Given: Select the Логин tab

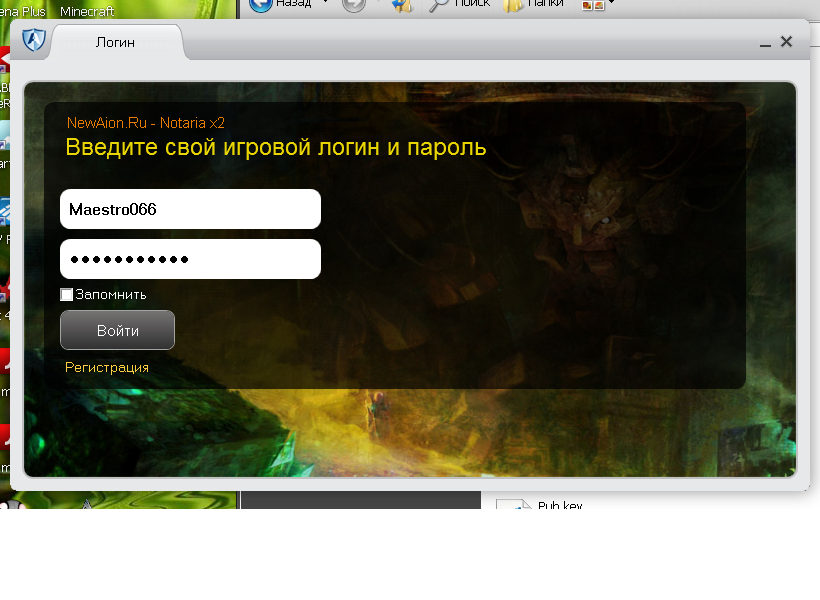Looking at the screenshot, I should (x=116, y=42).
